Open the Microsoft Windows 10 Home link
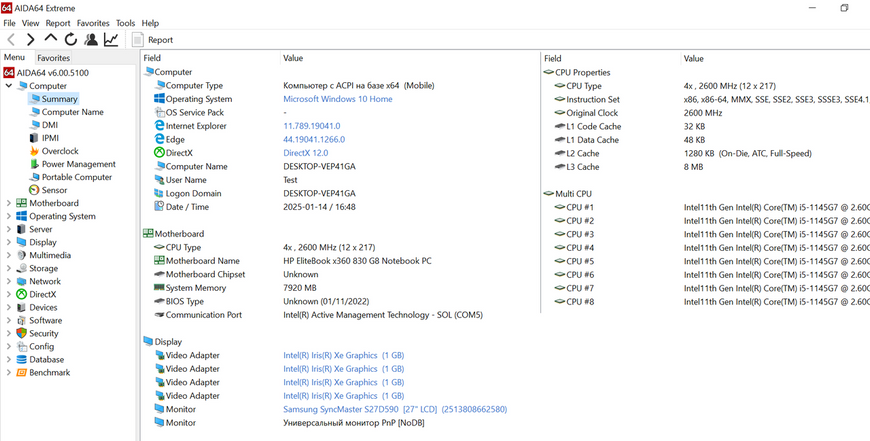The height and width of the screenshot is (441, 870). (338, 99)
